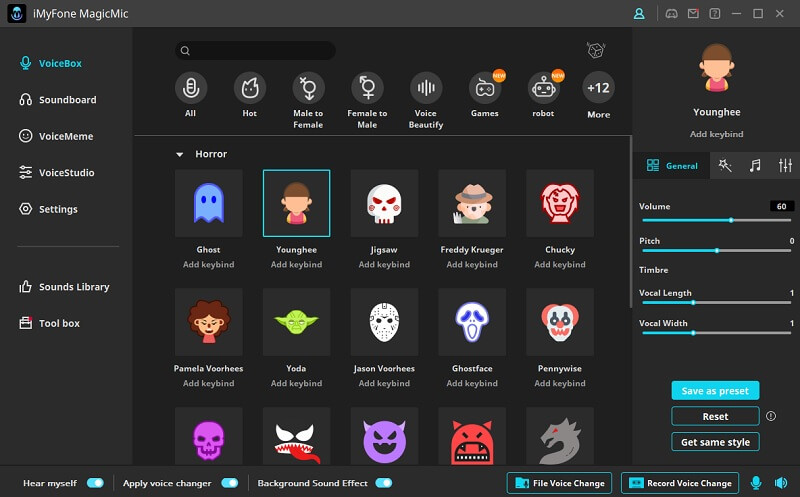The image size is (800, 497).
Task: Add keybind for the Yoda voice
Action: pyautogui.click(x=296, y=383)
